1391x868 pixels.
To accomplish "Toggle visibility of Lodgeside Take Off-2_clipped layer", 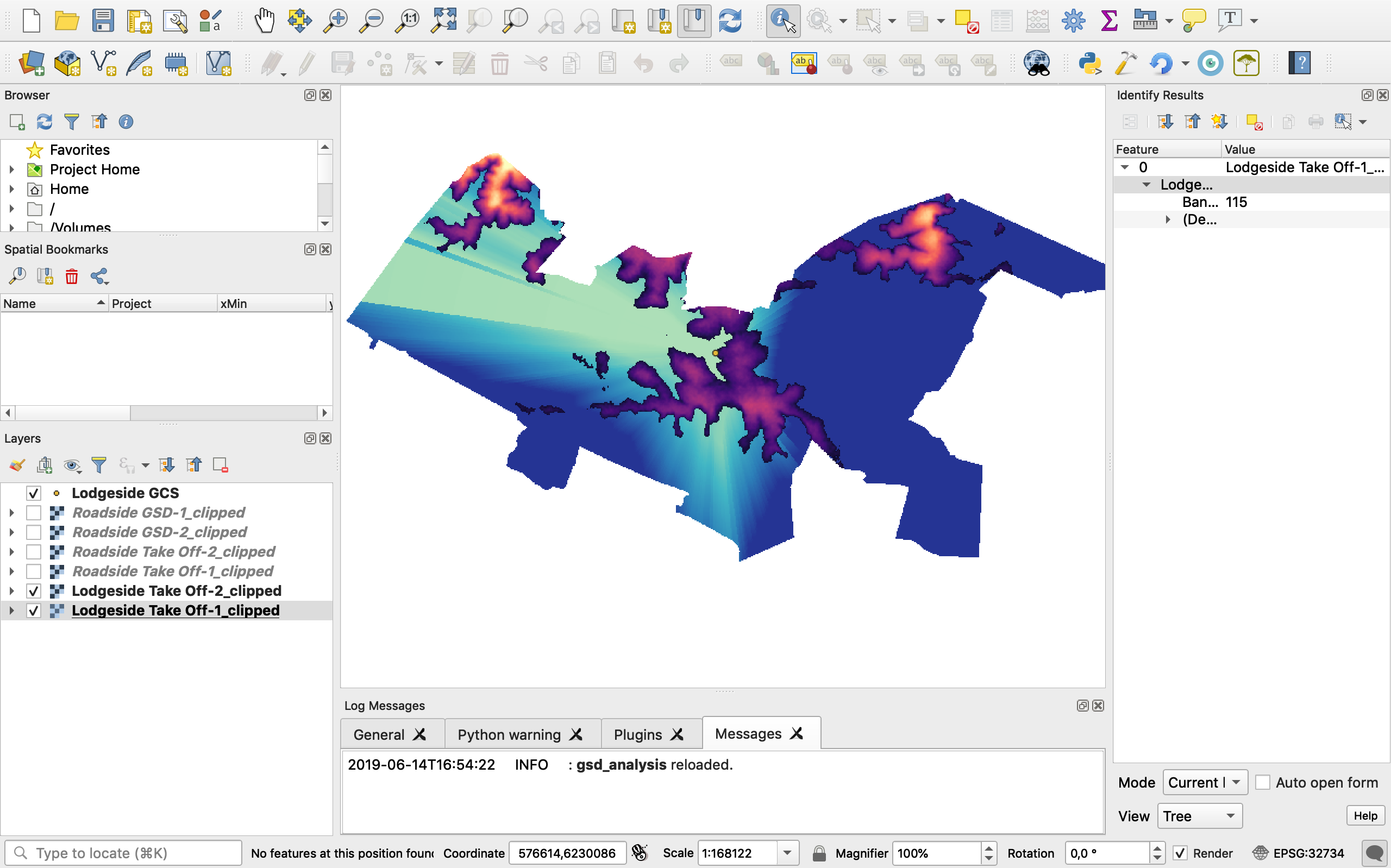I will coord(34,590).
